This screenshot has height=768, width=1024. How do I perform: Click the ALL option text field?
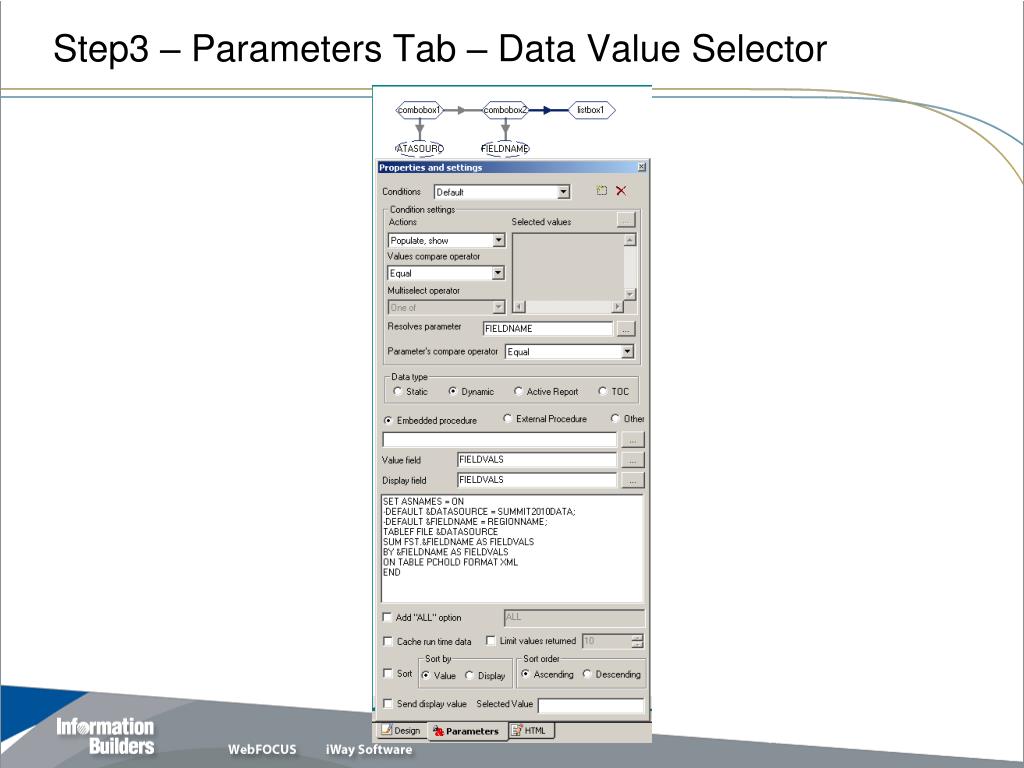pyautogui.click(x=574, y=617)
